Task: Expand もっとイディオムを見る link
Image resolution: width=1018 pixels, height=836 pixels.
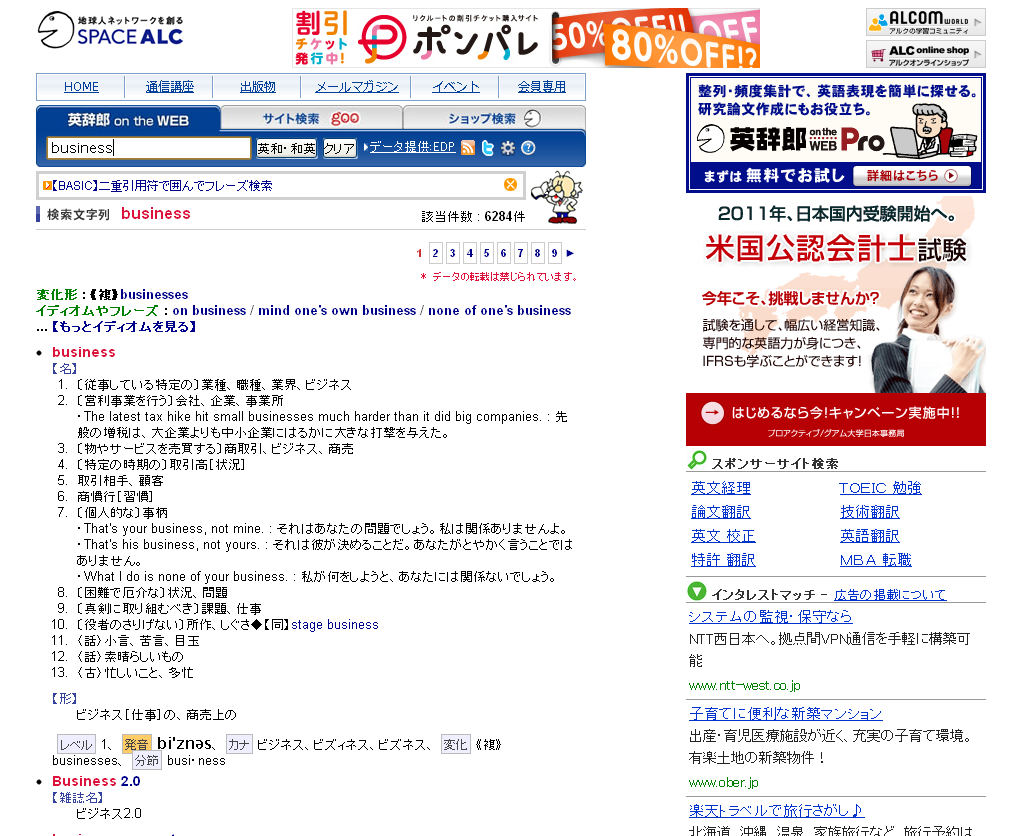Action: point(123,326)
